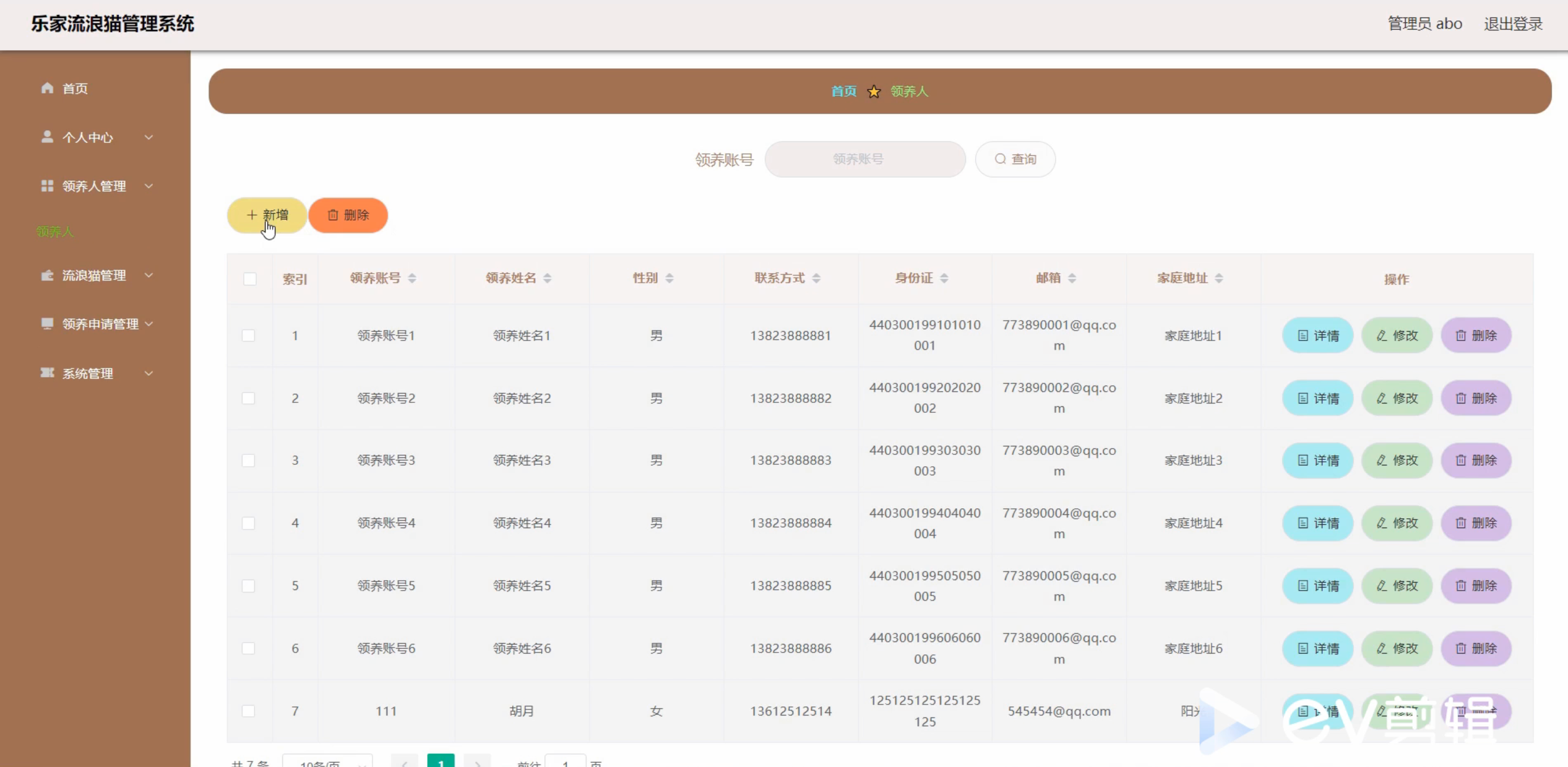The image size is (1568, 767).
Task: Click 删除 for 领养账号2 row
Action: (x=1476, y=398)
